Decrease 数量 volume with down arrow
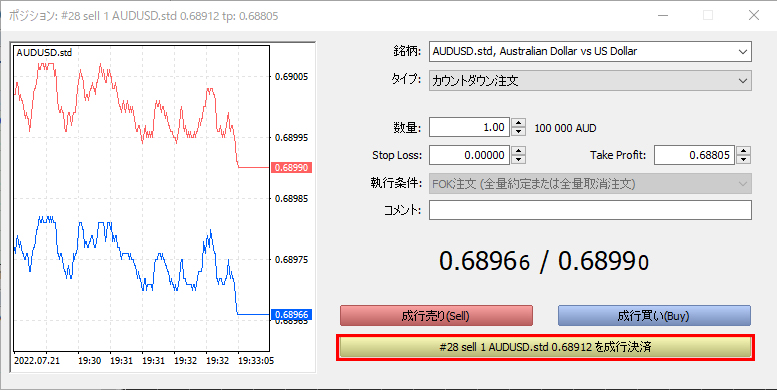The width and height of the screenshot is (777, 390). click(x=518, y=131)
